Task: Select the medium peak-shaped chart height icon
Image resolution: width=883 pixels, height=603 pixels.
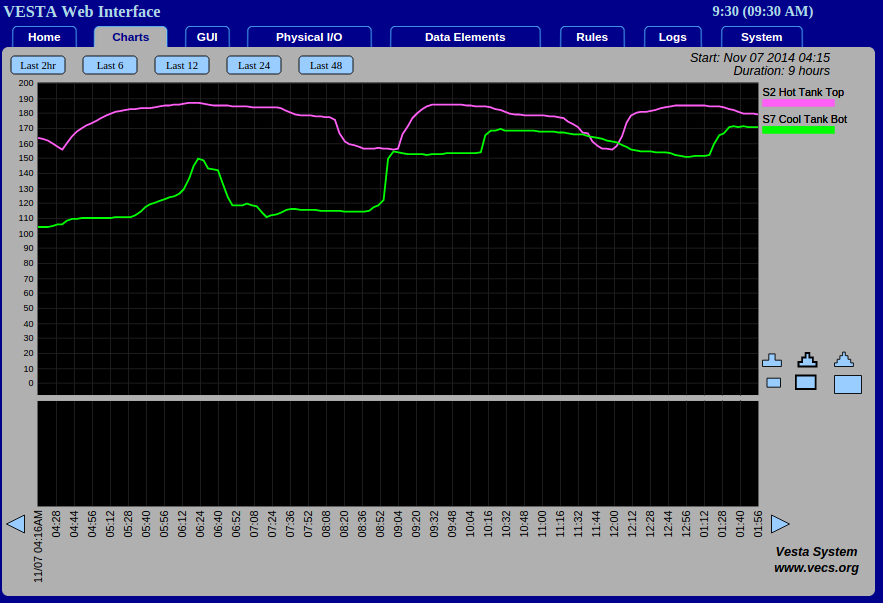Action: [x=807, y=359]
